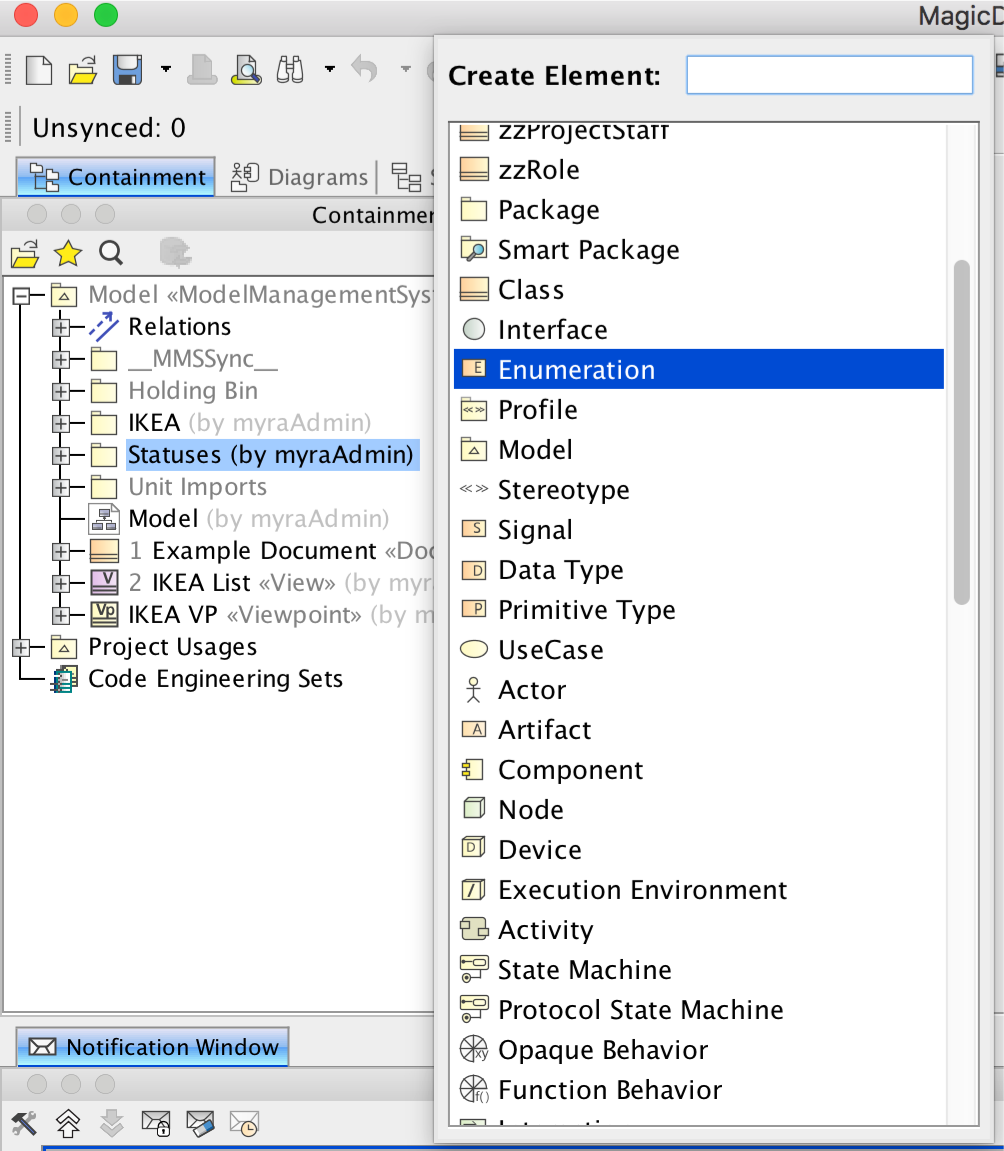The width and height of the screenshot is (1004, 1151).
Task: Expand the IKEA package
Action: coord(61,424)
